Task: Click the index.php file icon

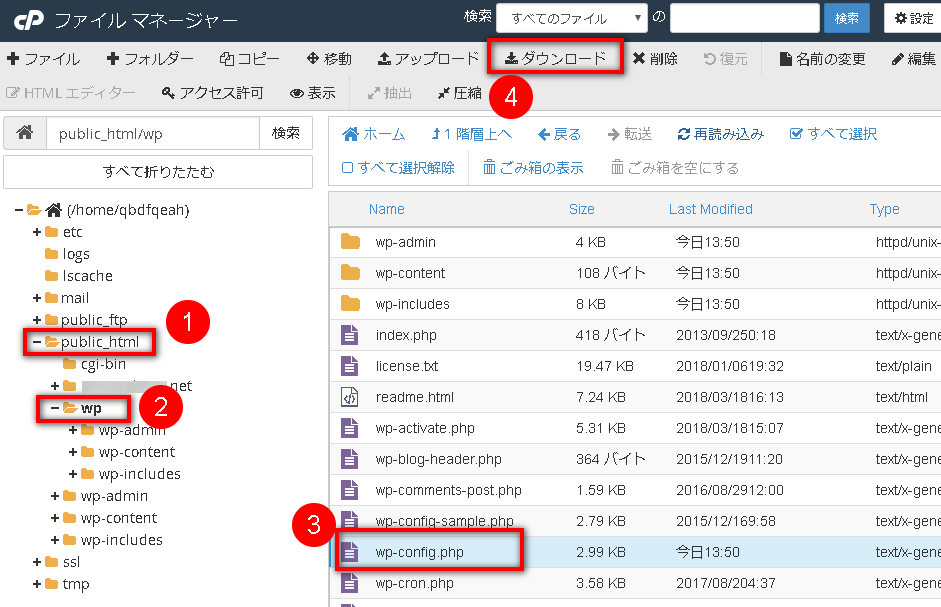Action: click(x=349, y=335)
